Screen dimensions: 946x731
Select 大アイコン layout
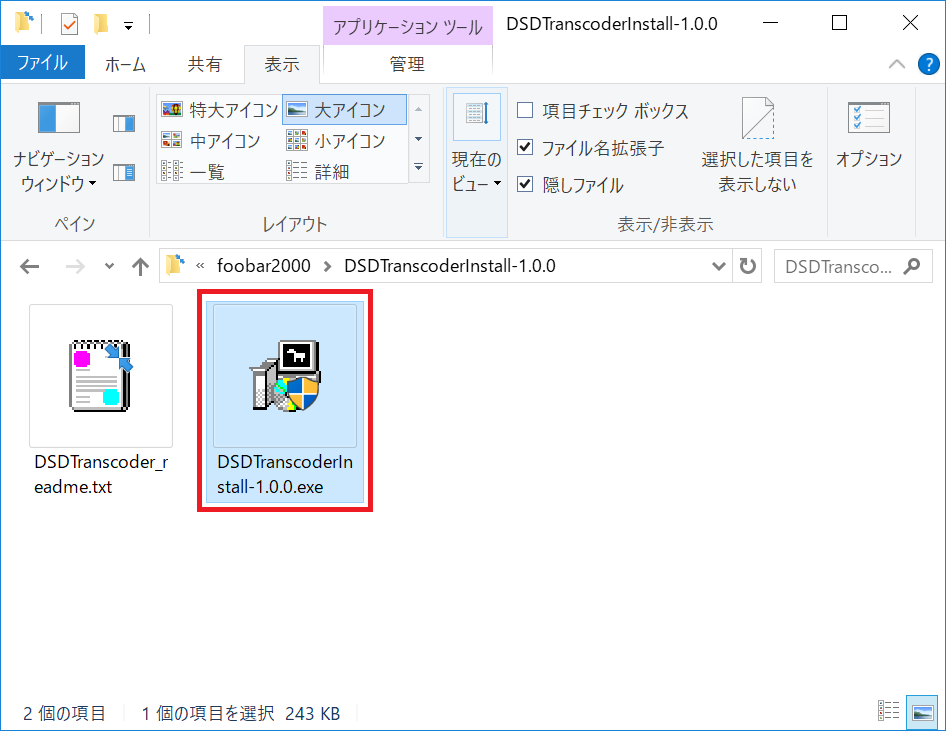click(344, 110)
